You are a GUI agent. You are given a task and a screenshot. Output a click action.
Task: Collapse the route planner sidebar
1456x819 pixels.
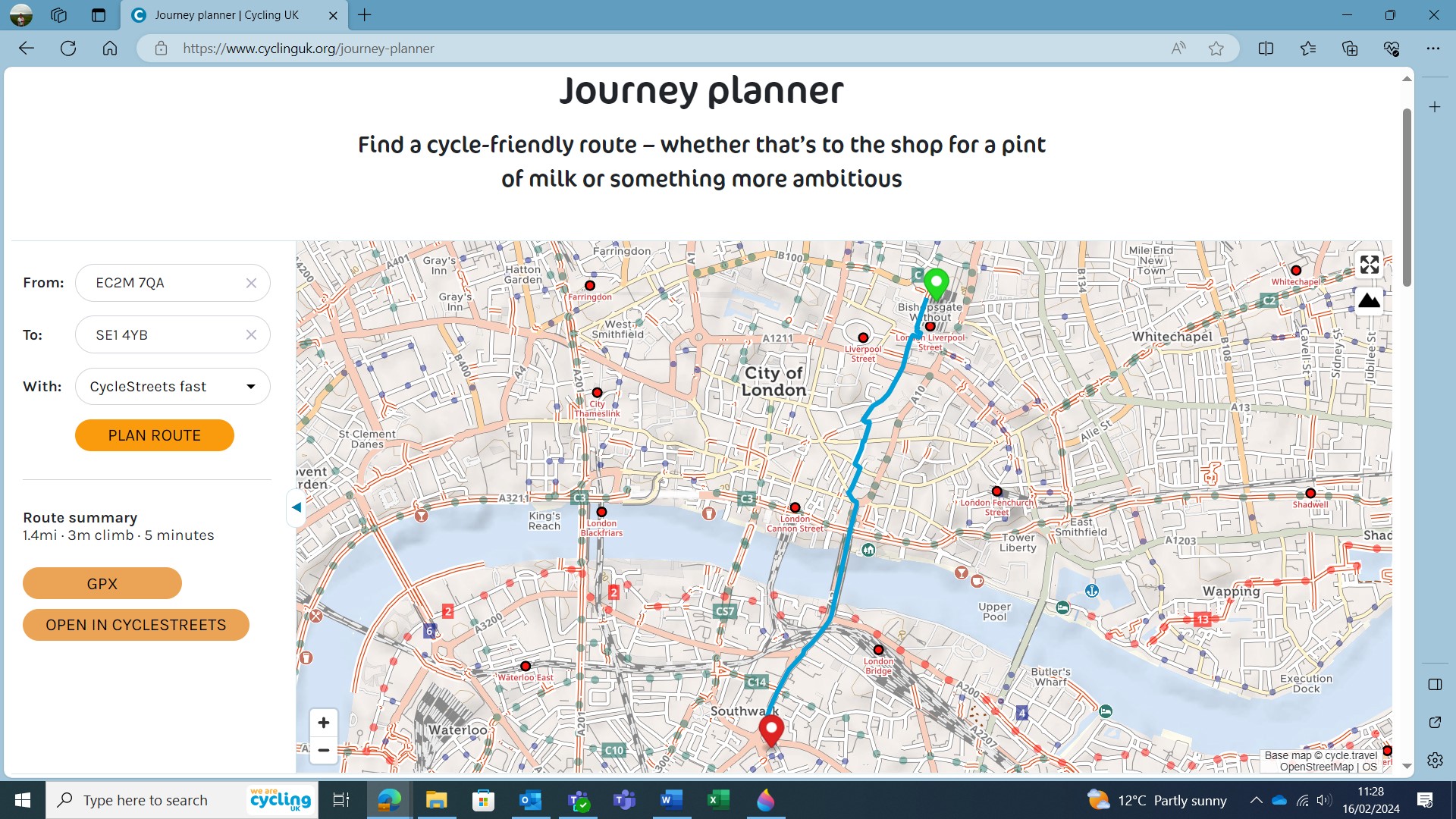click(296, 507)
